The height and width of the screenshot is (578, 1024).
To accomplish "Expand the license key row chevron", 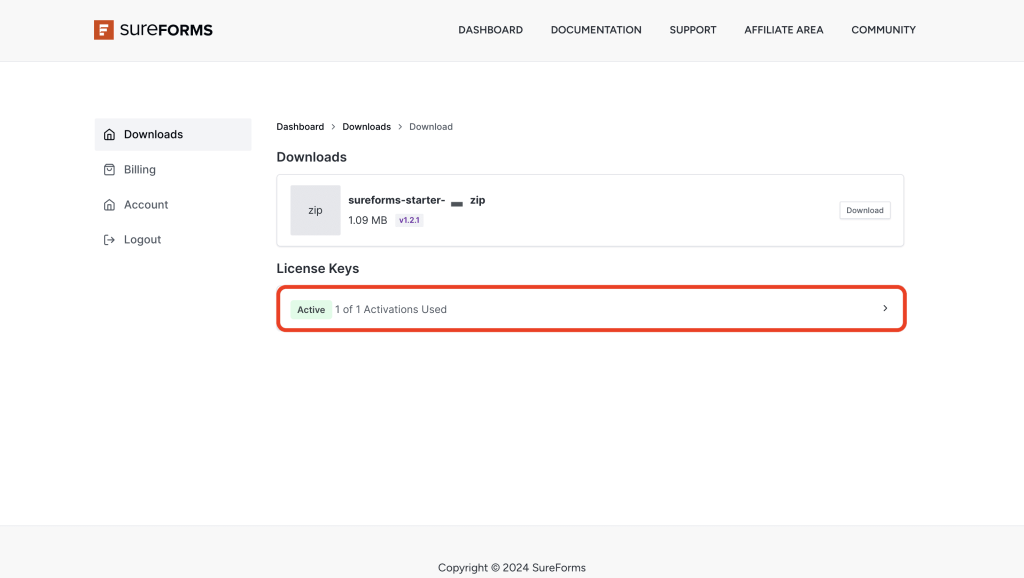I will [884, 308].
